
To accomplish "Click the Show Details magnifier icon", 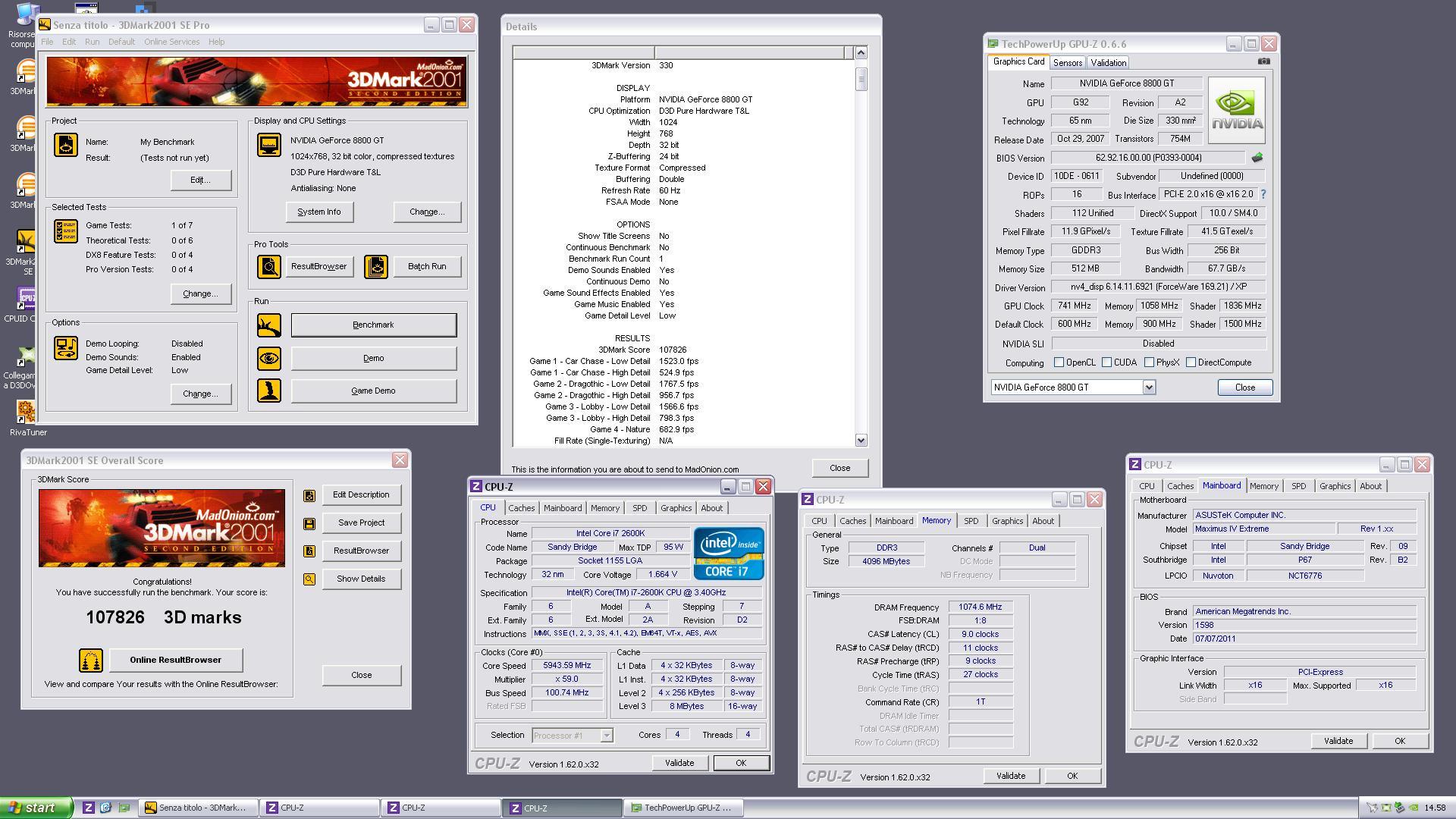I will click(x=309, y=579).
